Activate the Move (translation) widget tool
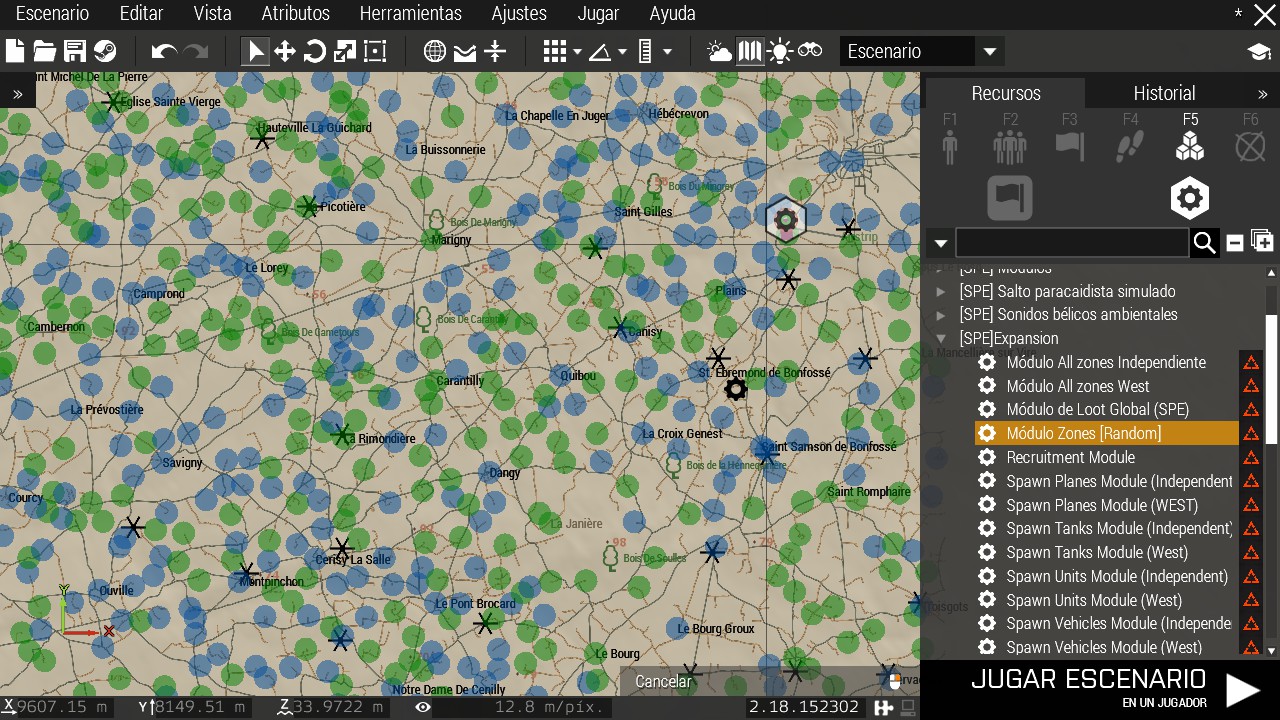1280x720 pixels. (x=285, y=51)
